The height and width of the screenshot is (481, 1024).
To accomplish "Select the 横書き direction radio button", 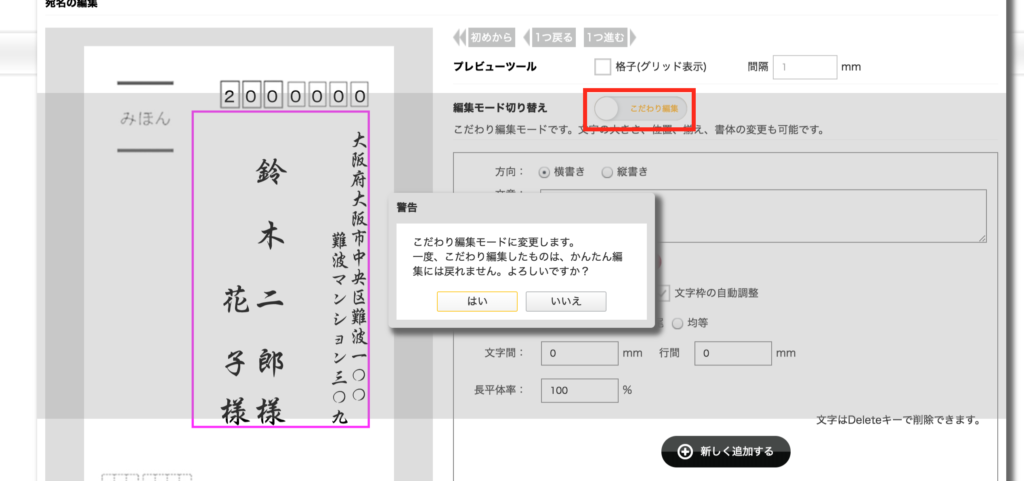I will [x=543, y=172].
